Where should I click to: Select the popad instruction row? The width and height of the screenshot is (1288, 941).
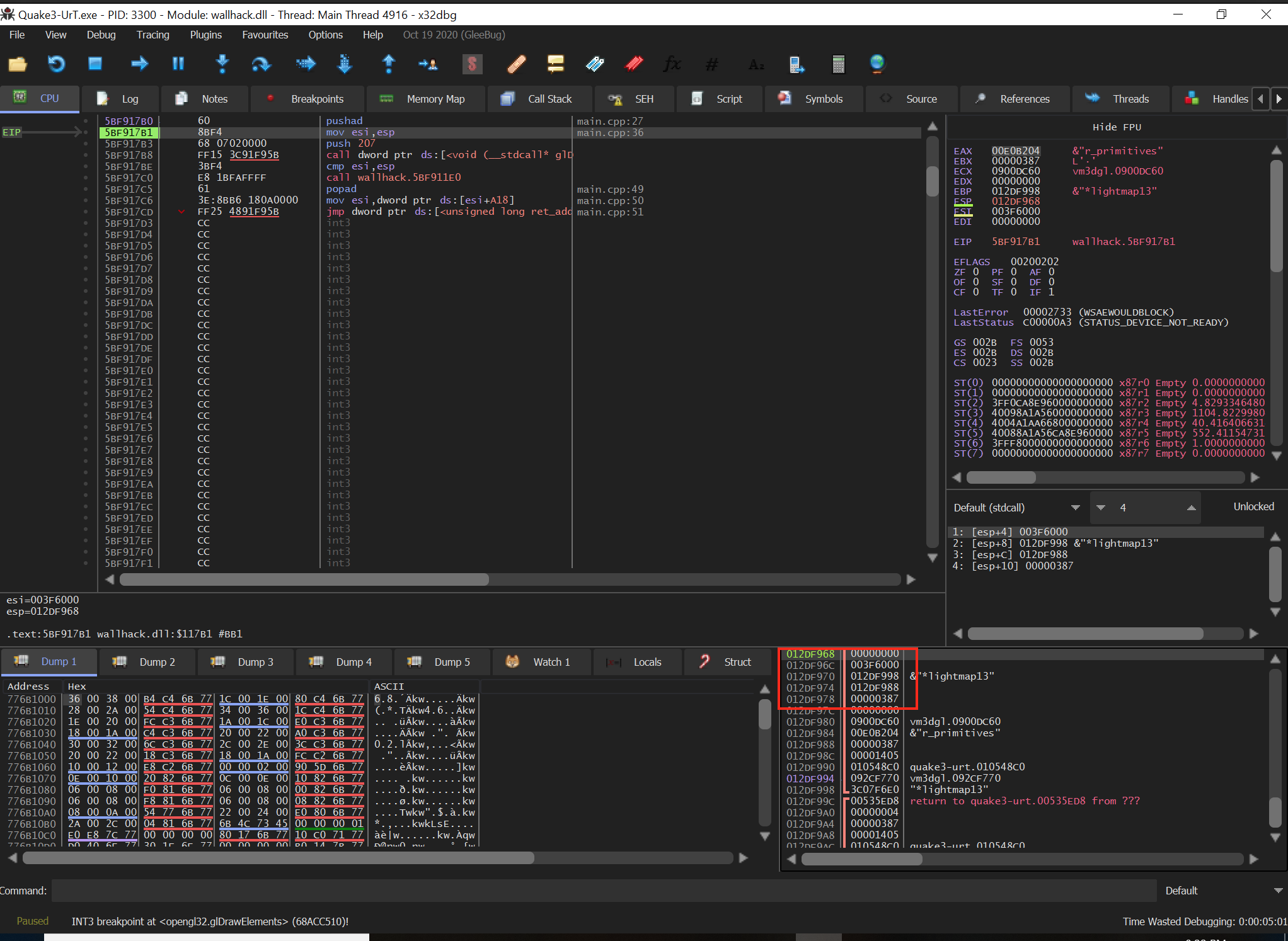(x=510, y=189)
